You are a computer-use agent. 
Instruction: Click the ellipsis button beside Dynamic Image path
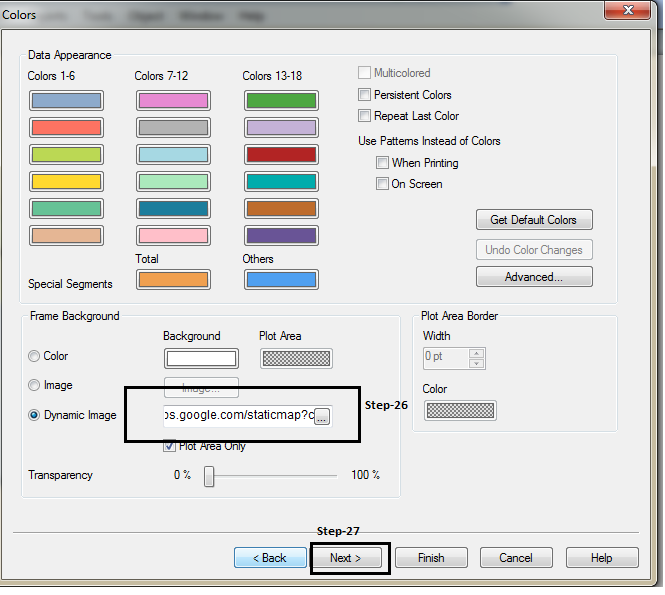[x=321, y=417]
